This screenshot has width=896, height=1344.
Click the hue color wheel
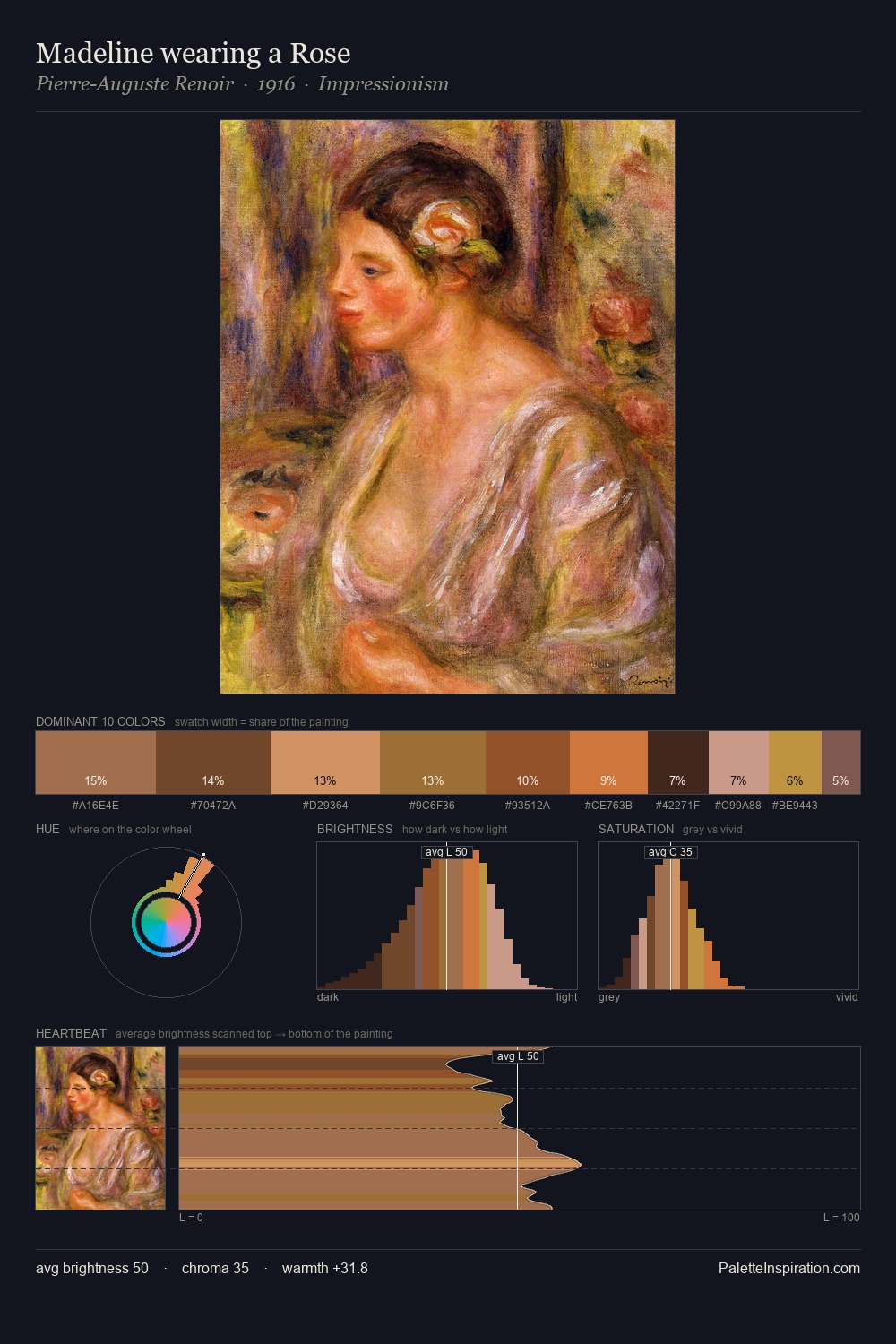pyautogui.click(x=167, y=922)
